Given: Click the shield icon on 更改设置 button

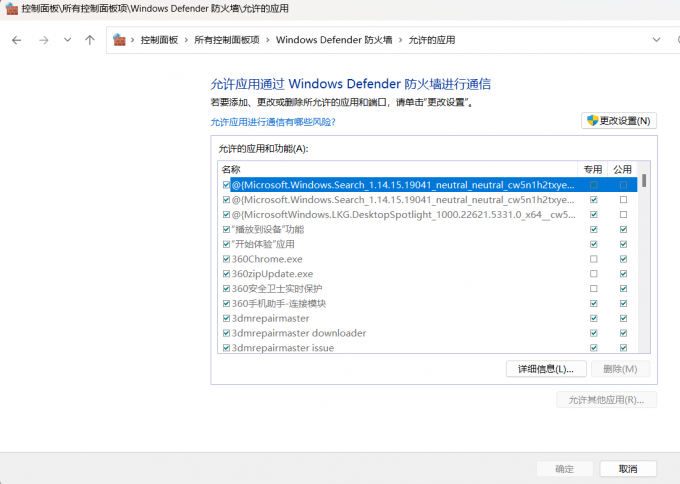Looking at the screenshot, I should pos(592,121).
